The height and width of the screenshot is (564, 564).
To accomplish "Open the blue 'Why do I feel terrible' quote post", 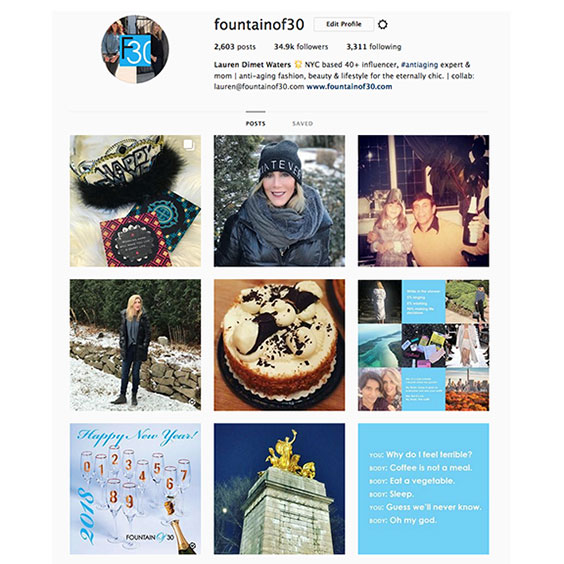I will tap(423, 489).
